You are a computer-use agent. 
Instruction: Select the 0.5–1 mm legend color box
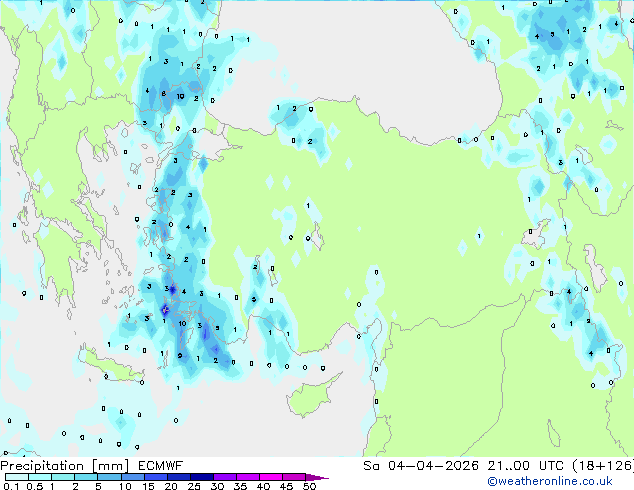pyautogui.click(x=40, y=477)
